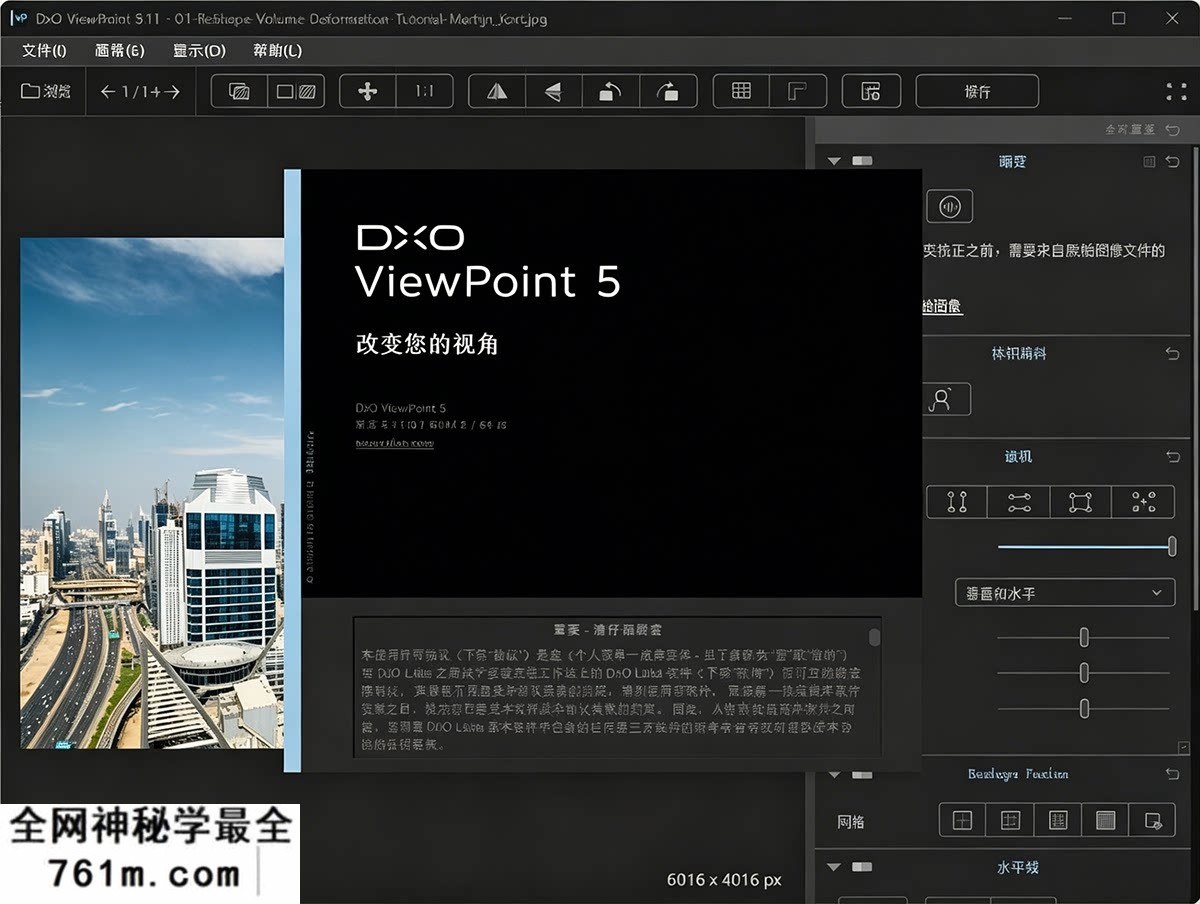
Task: Click the grid edit icon with pencil
Action: pos(1153,821)
